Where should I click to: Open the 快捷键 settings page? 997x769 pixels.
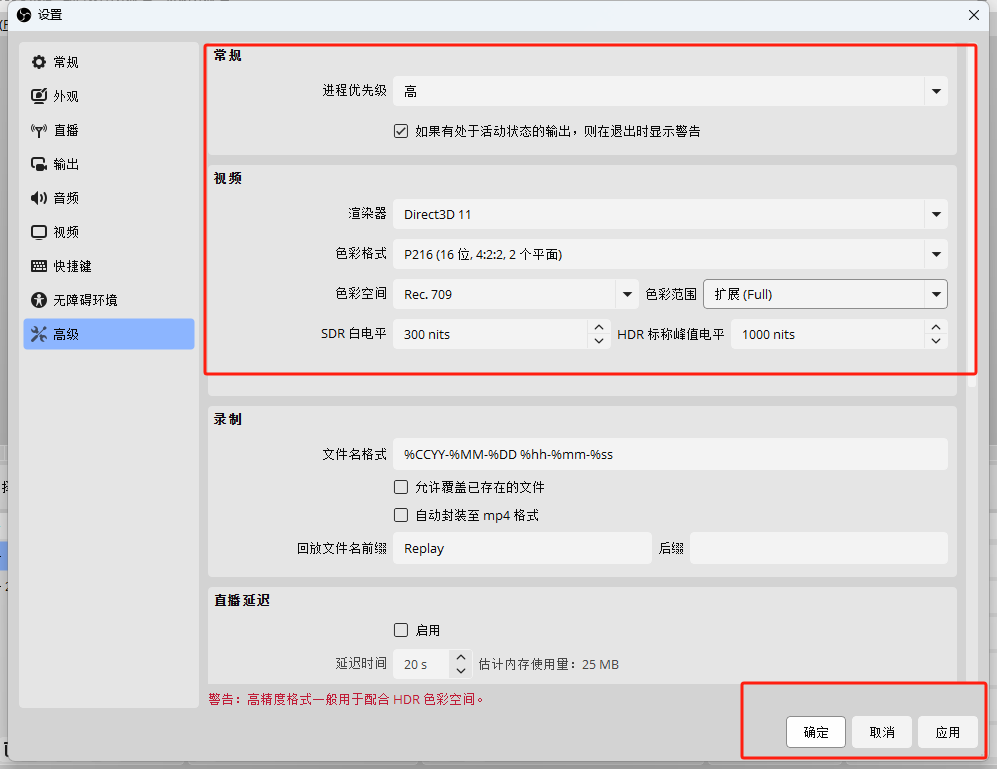click(72, 266)
